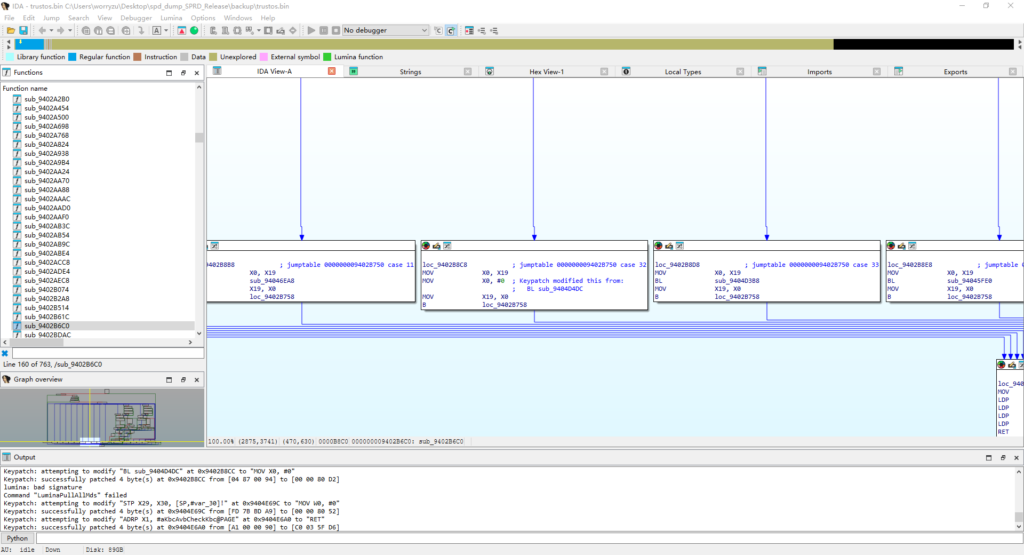Click the highlighted C pseudocode toolbar icon
The image size is (1024, 555).
point(451,31)
